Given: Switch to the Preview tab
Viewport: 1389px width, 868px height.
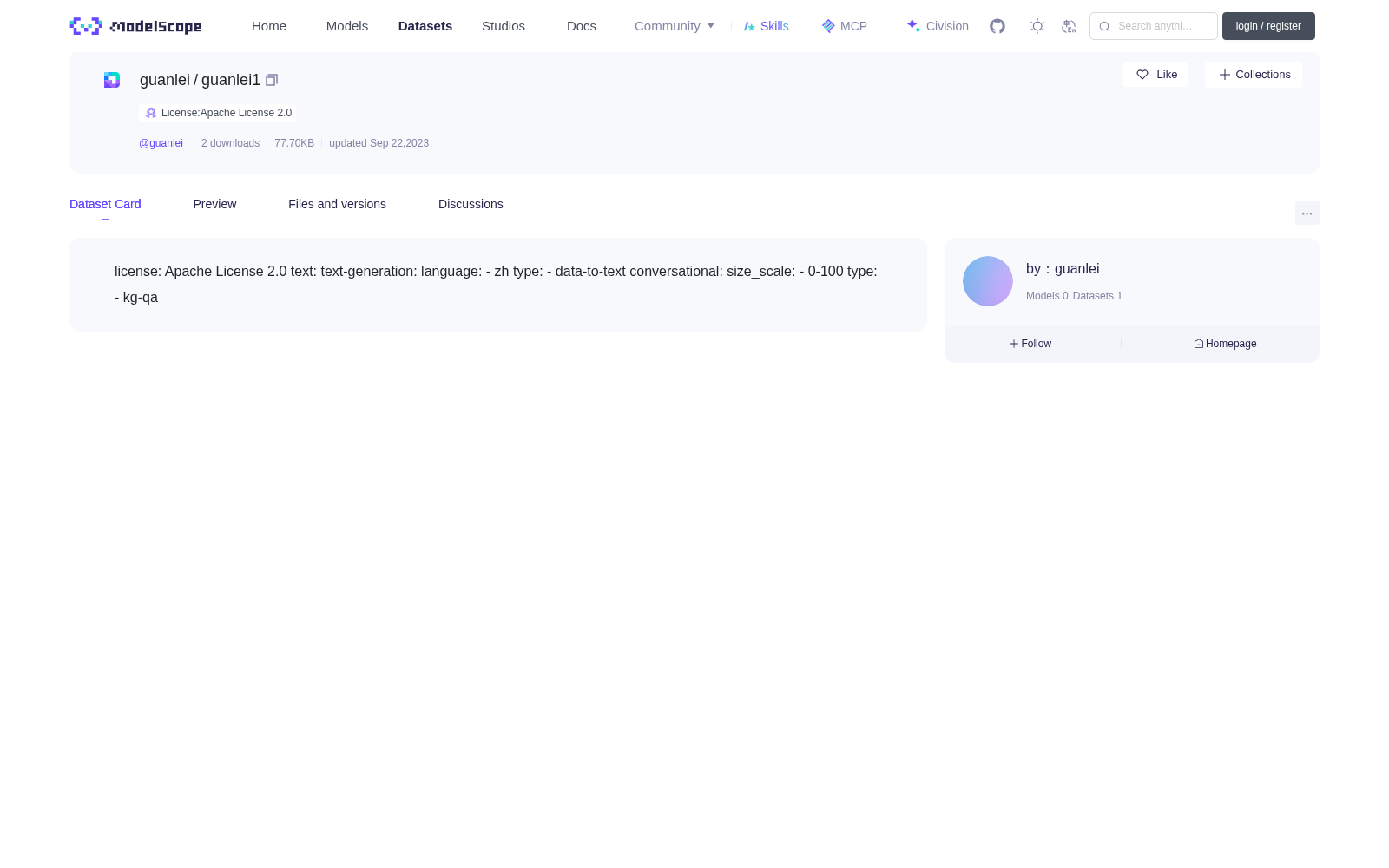Looking at the screenshot, I should (x=214, y=204).
